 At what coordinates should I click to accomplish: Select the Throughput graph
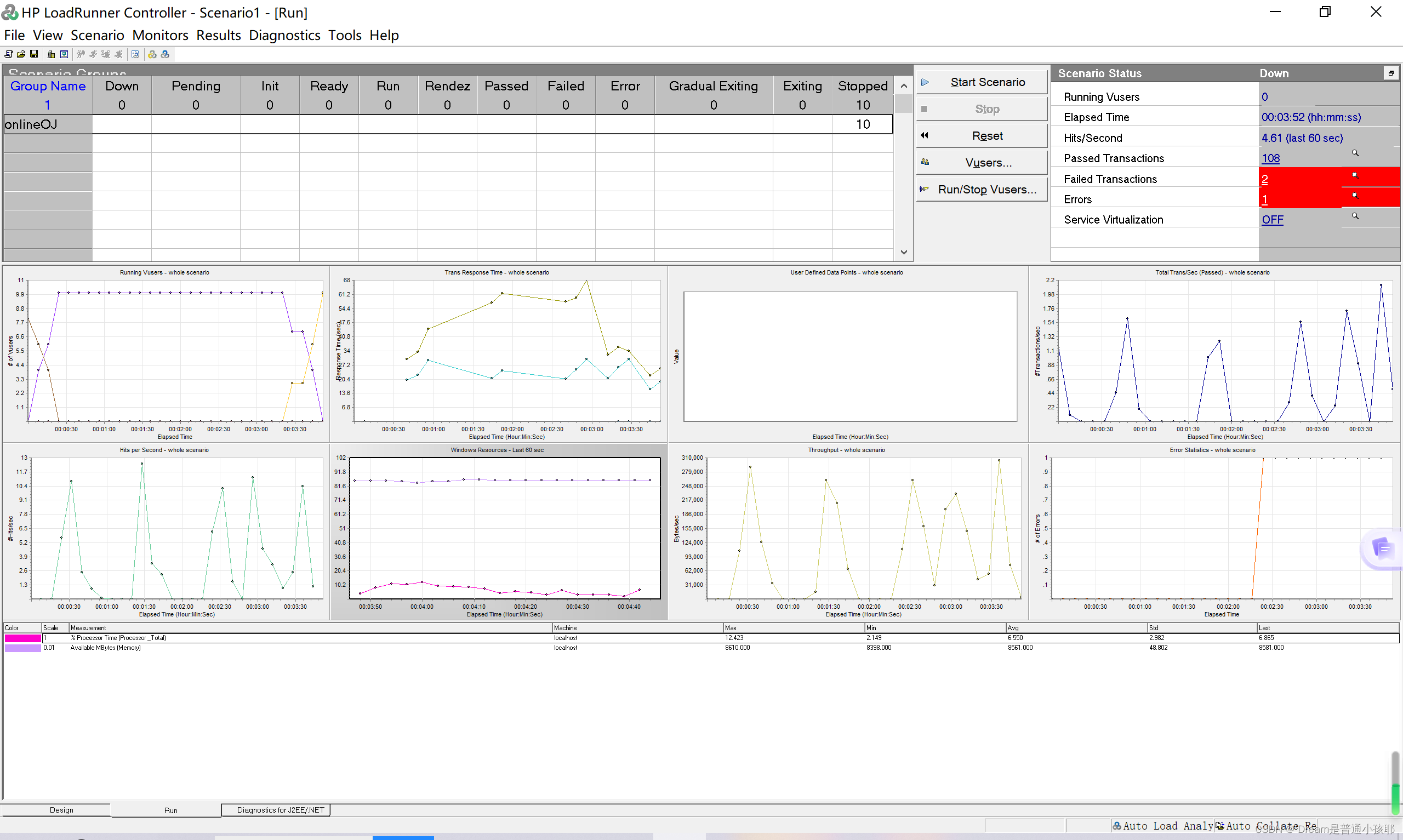coord(847,531)
